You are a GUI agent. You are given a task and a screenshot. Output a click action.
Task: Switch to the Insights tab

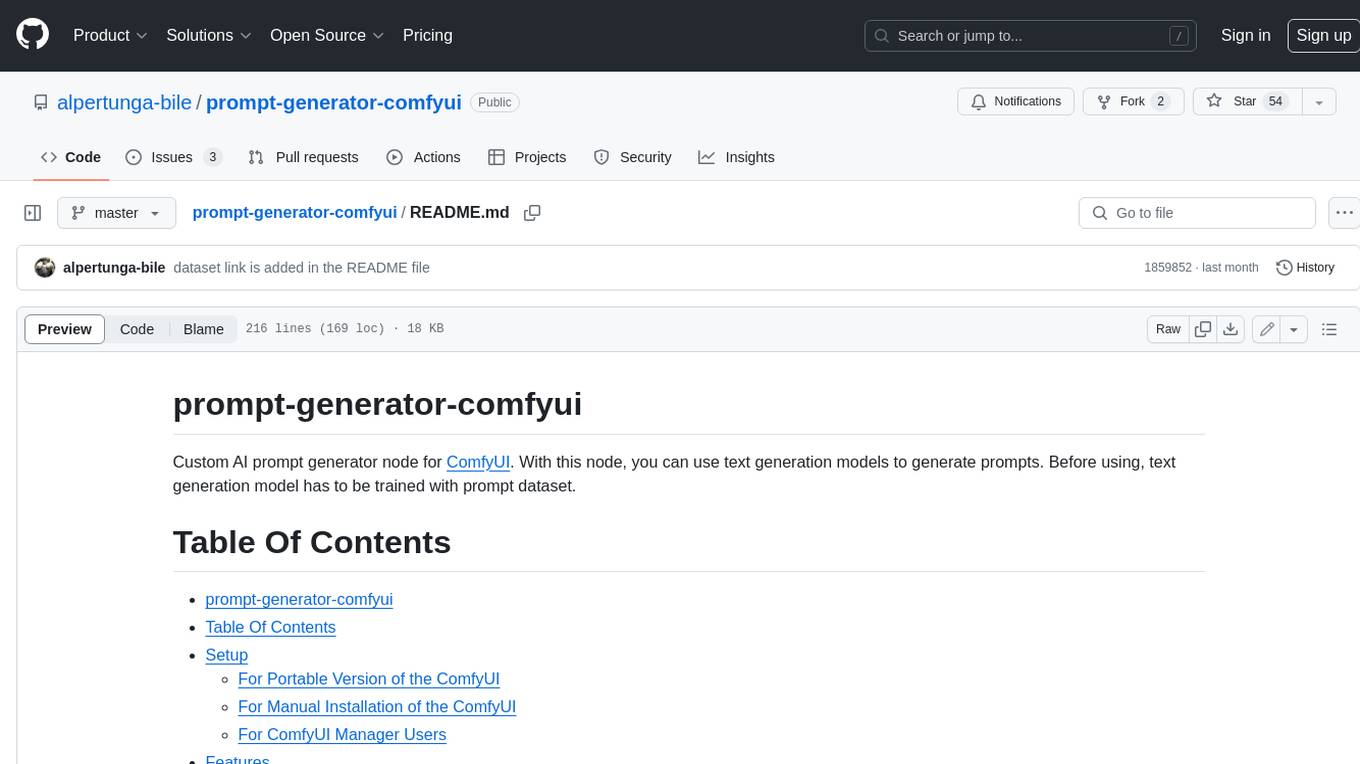tap(736, 157)
